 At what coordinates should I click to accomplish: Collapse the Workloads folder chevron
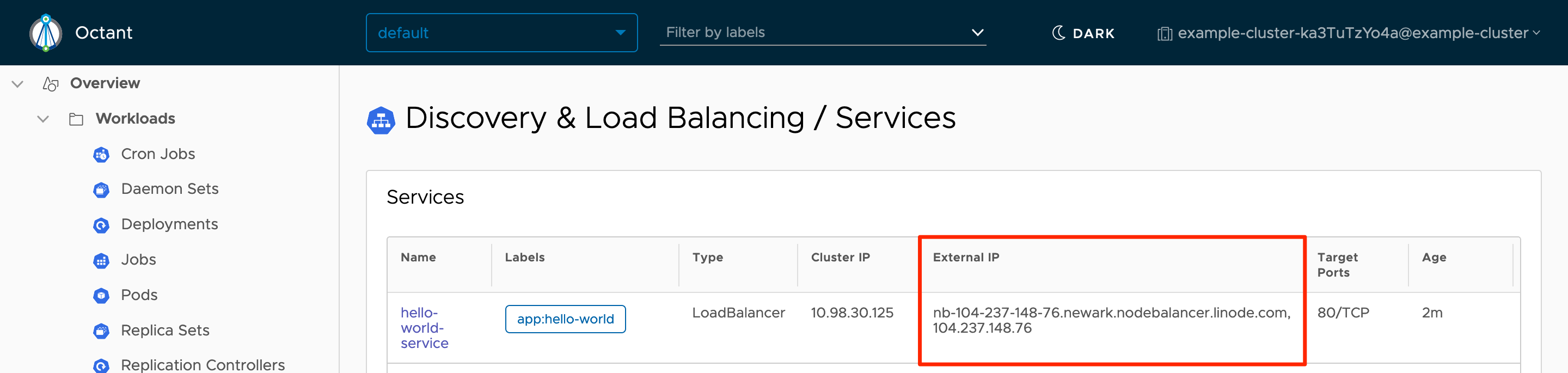point(43,119)
